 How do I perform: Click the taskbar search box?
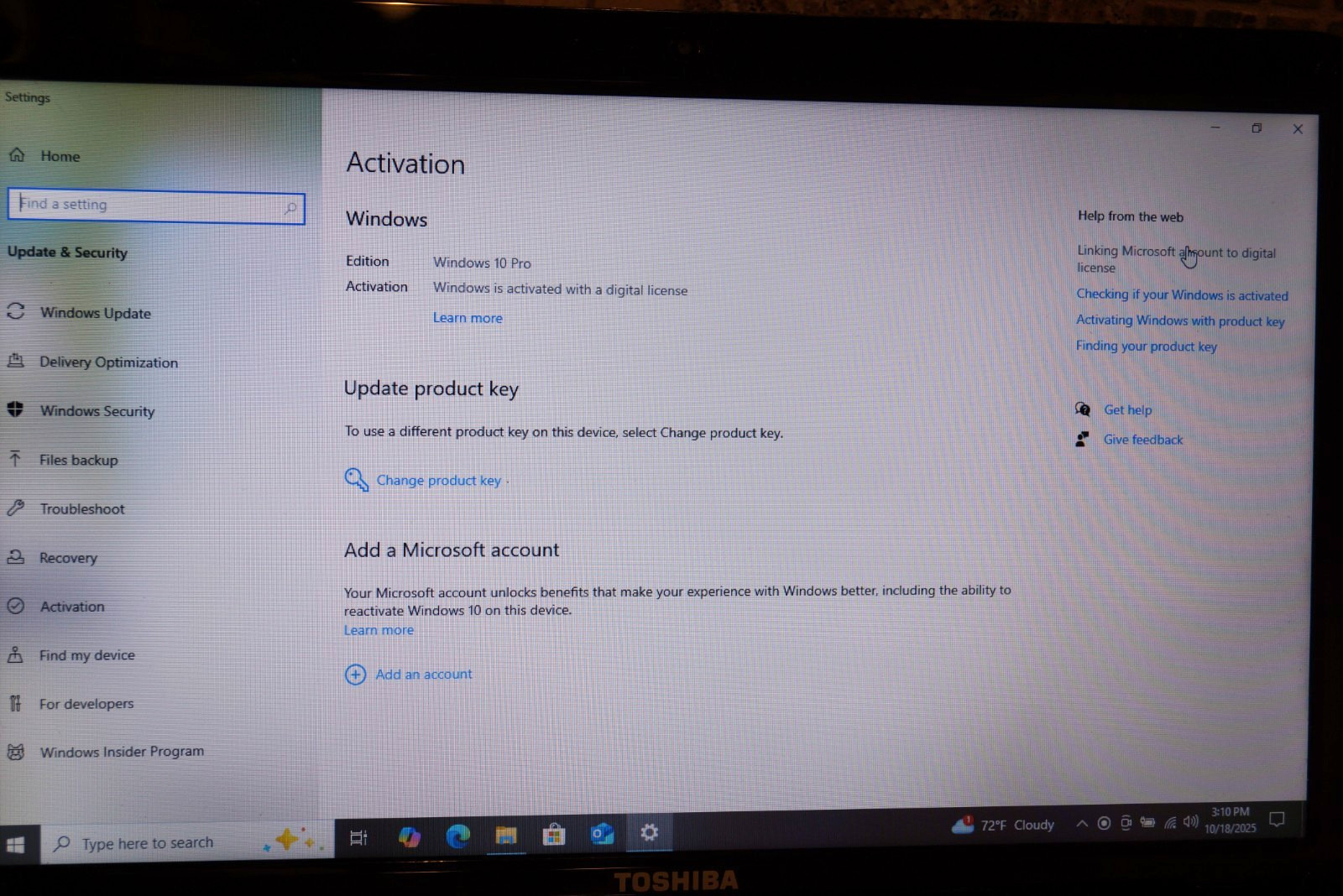tap(186, 841)
